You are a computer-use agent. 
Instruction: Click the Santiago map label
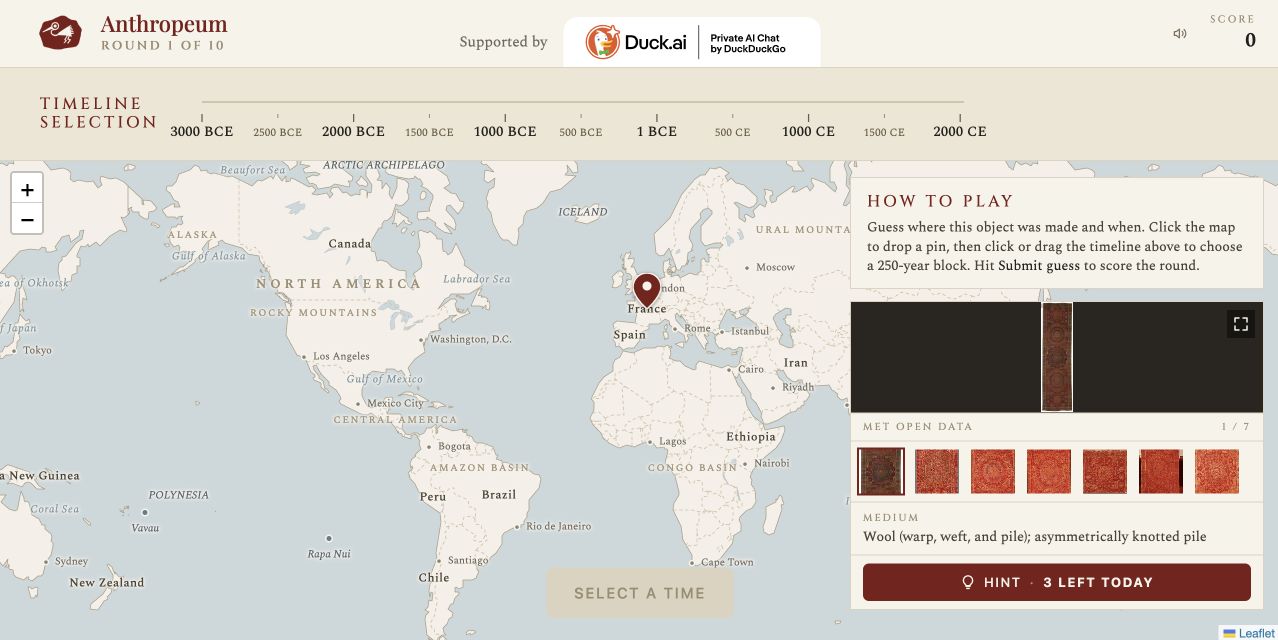pos(468,561)
